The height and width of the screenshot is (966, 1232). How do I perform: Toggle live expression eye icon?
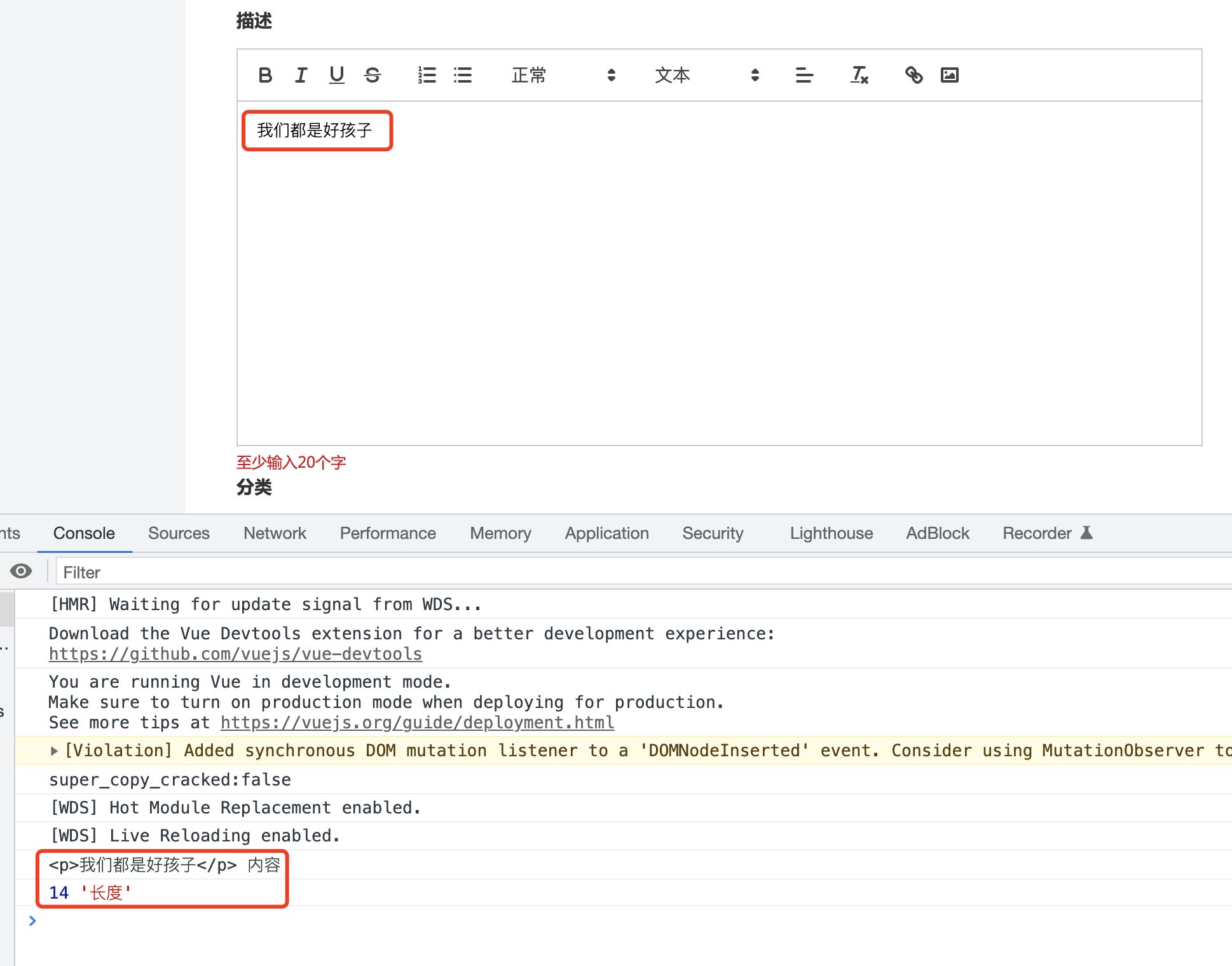pyautogui.click(x=21, y=571)
